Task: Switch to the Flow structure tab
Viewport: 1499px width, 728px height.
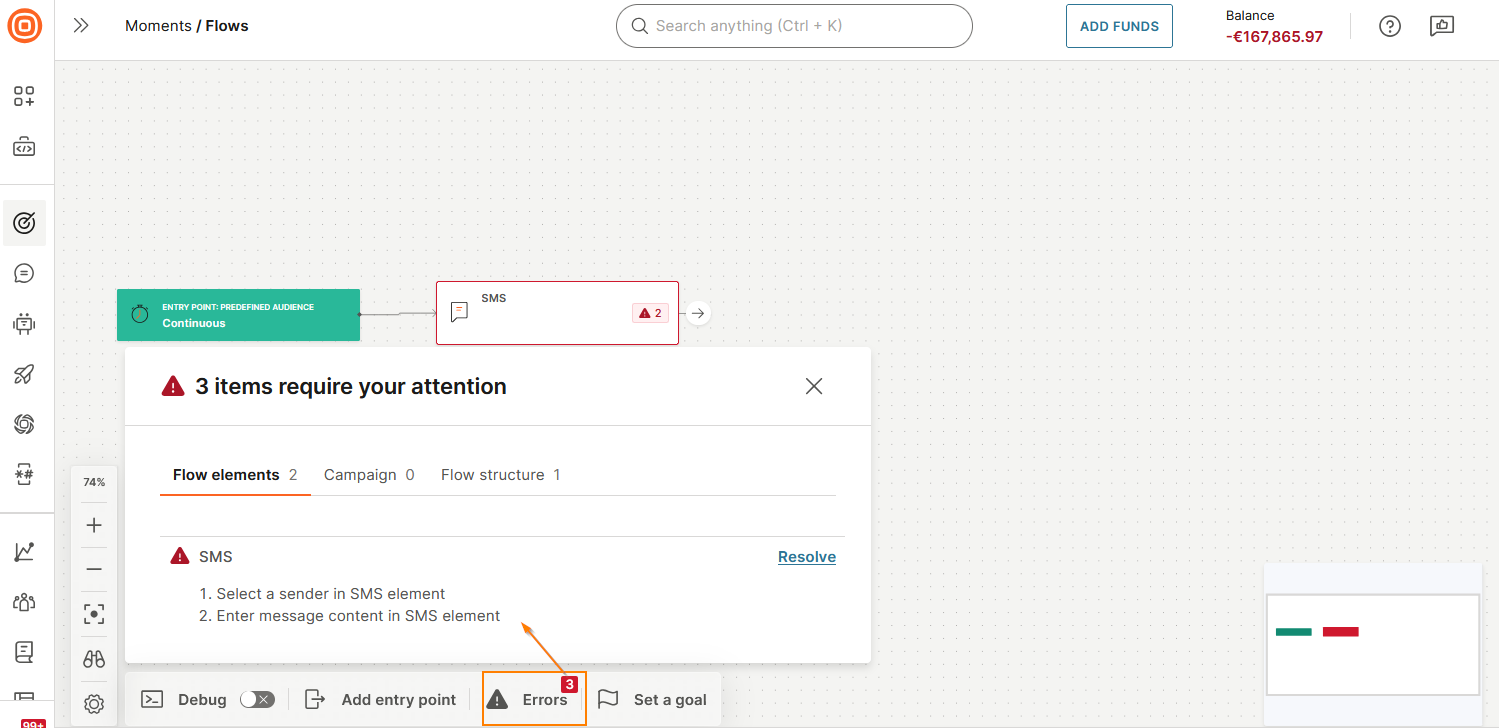Action: click(492, 474)
